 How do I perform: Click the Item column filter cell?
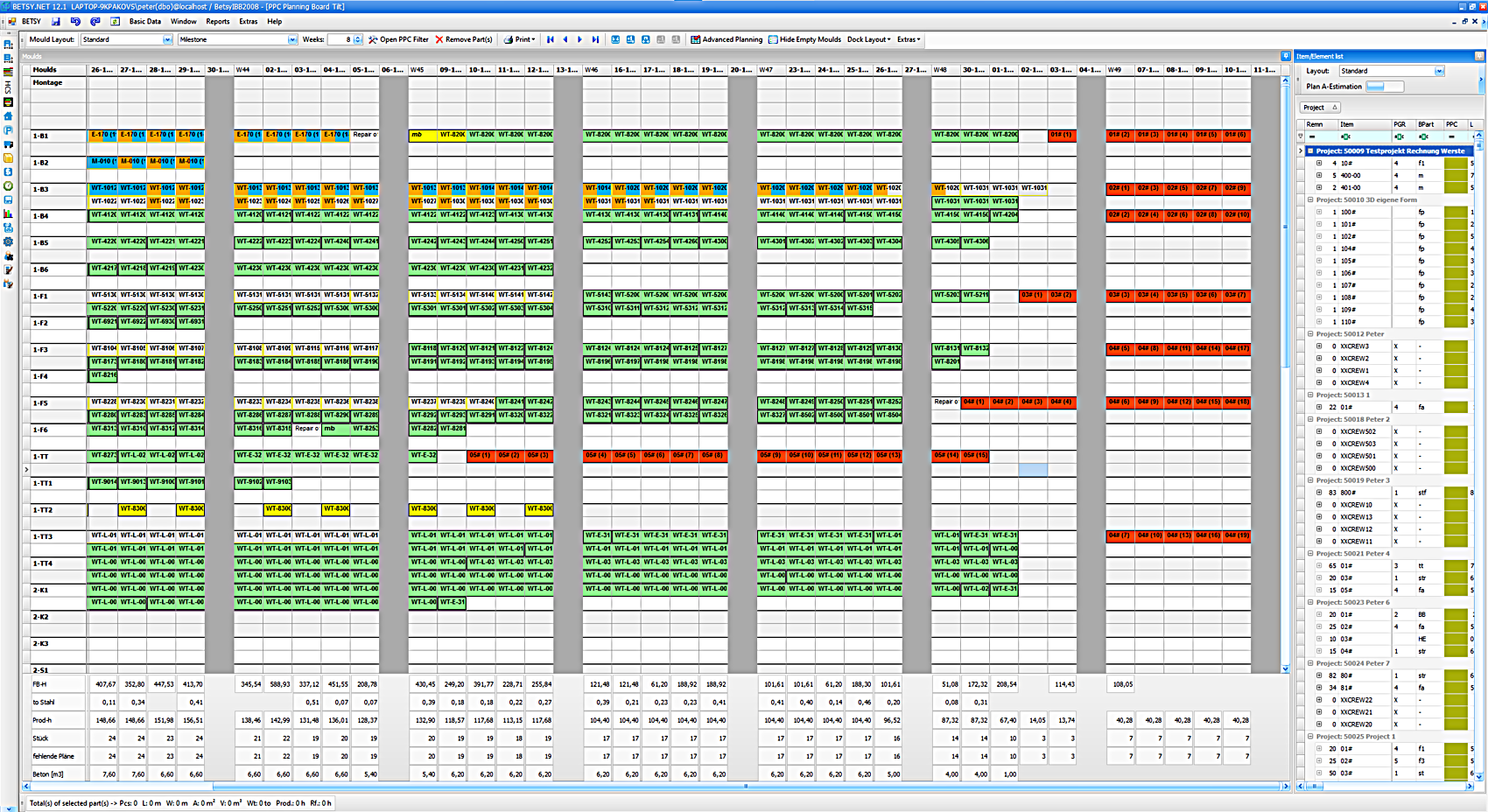1364,136
